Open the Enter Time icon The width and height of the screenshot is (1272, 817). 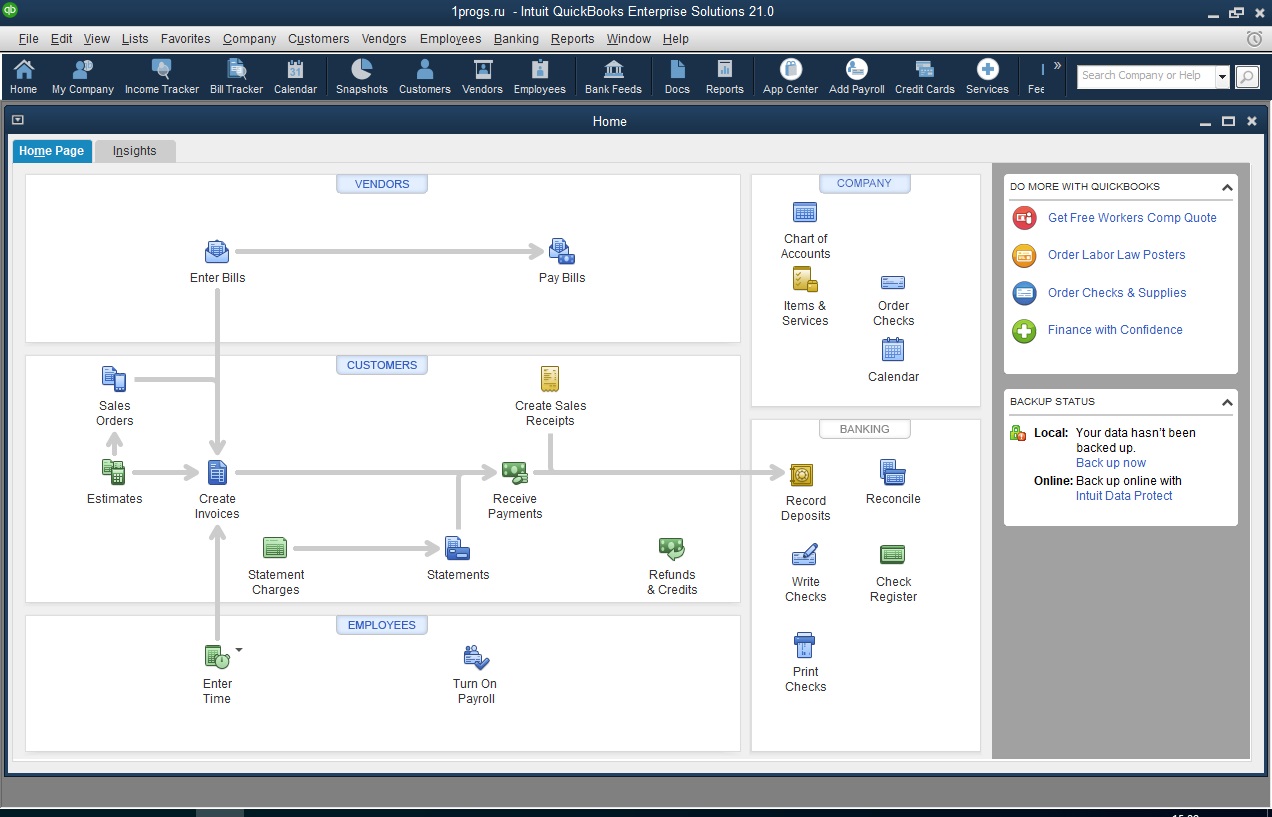(217, 657)
